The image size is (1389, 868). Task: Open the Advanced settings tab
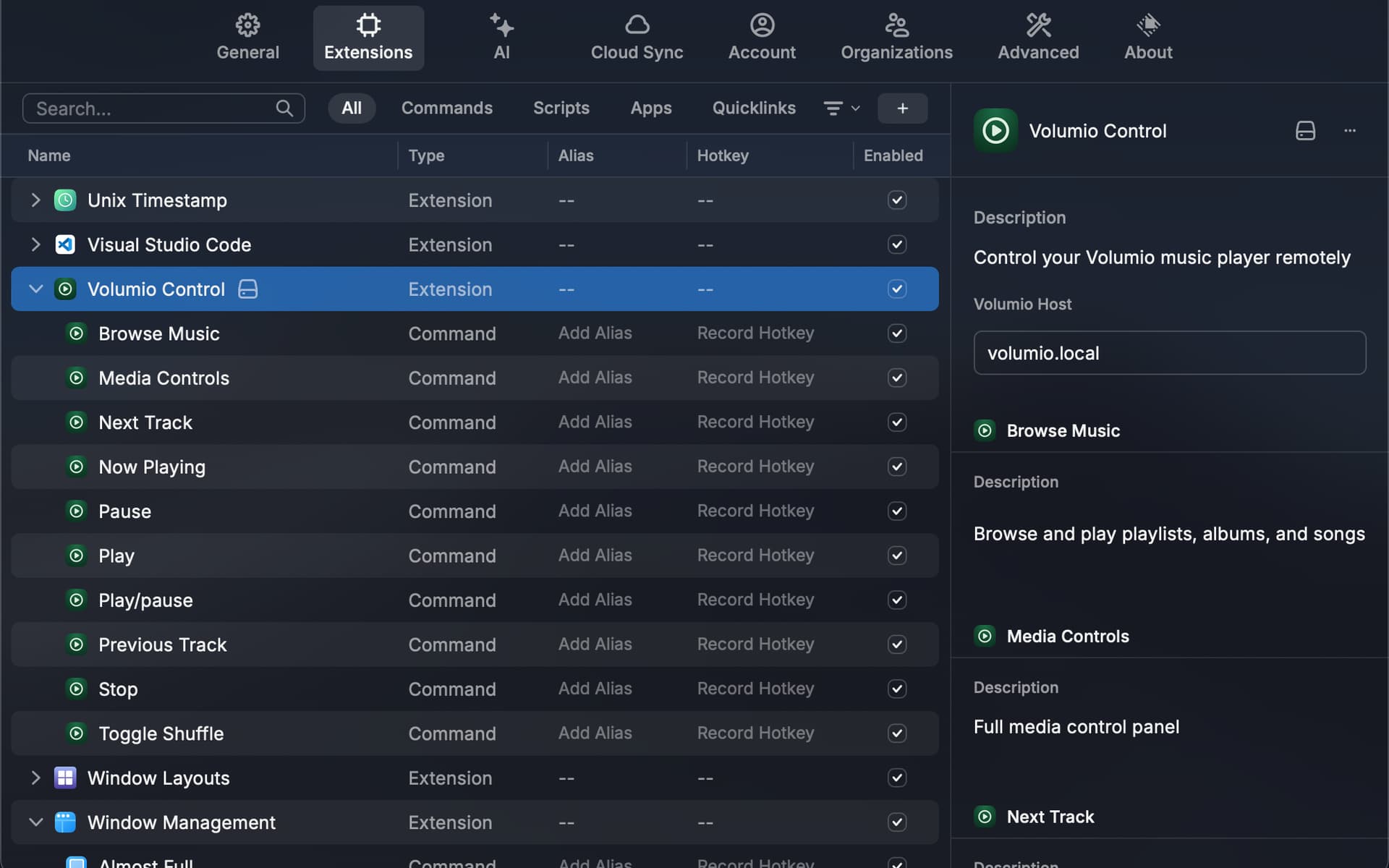[x=1038, y=38]
